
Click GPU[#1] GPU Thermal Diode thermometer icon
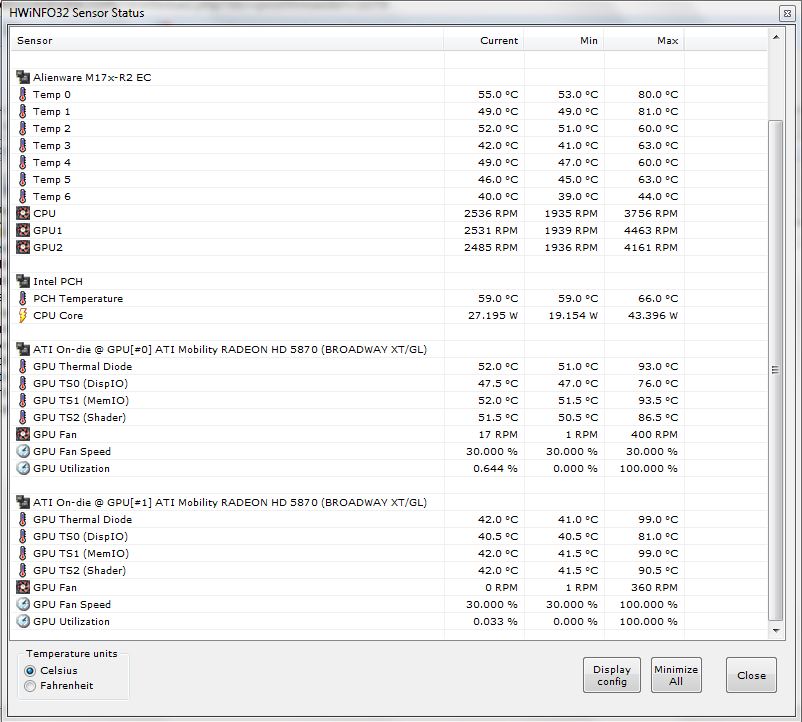(23, 520)
